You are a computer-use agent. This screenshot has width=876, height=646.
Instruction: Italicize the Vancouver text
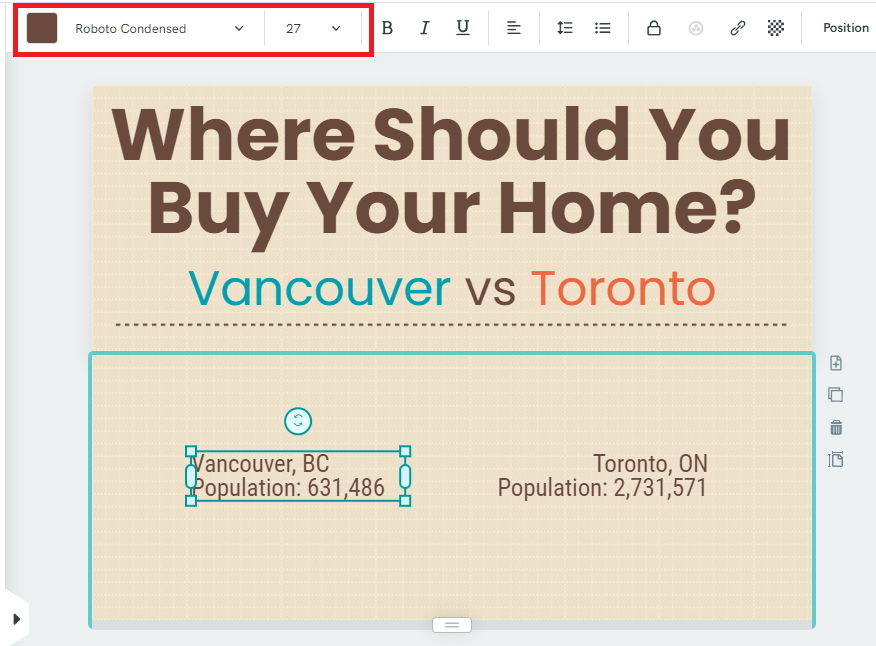tap(425, 27)
